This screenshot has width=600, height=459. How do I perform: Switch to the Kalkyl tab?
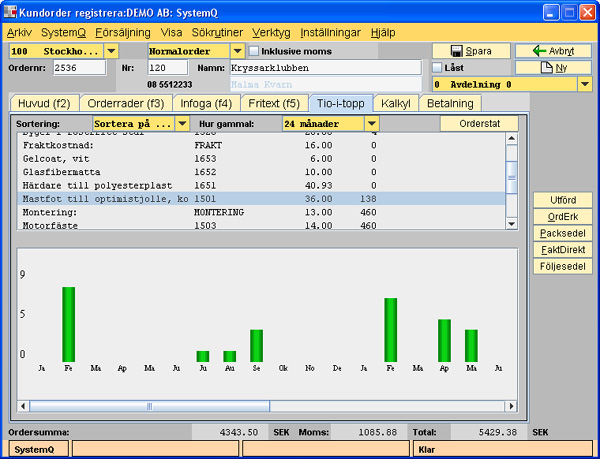pyautogui.click(x=396, y=103)
